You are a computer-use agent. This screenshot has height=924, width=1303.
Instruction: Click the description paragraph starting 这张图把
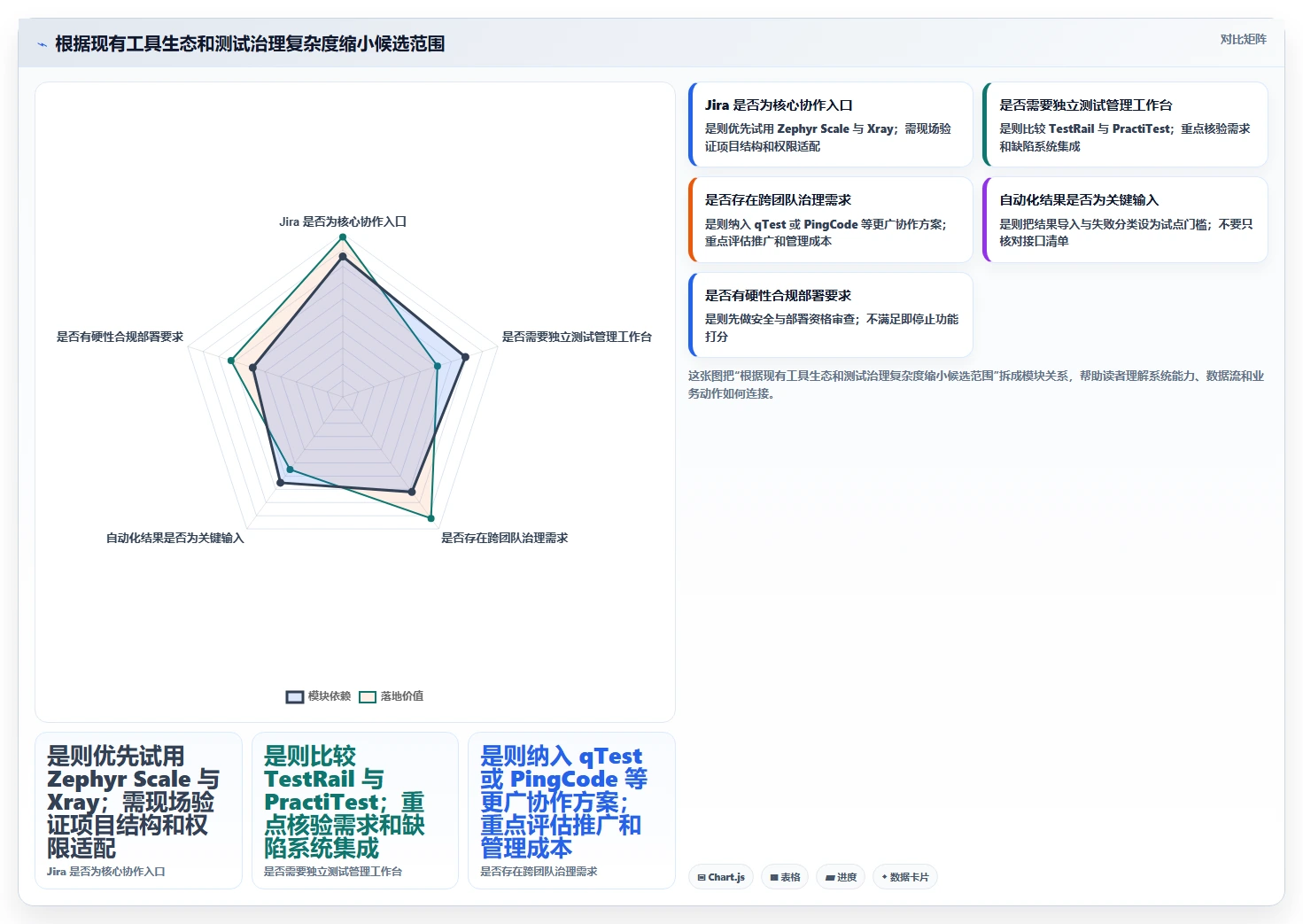point(976,384)
